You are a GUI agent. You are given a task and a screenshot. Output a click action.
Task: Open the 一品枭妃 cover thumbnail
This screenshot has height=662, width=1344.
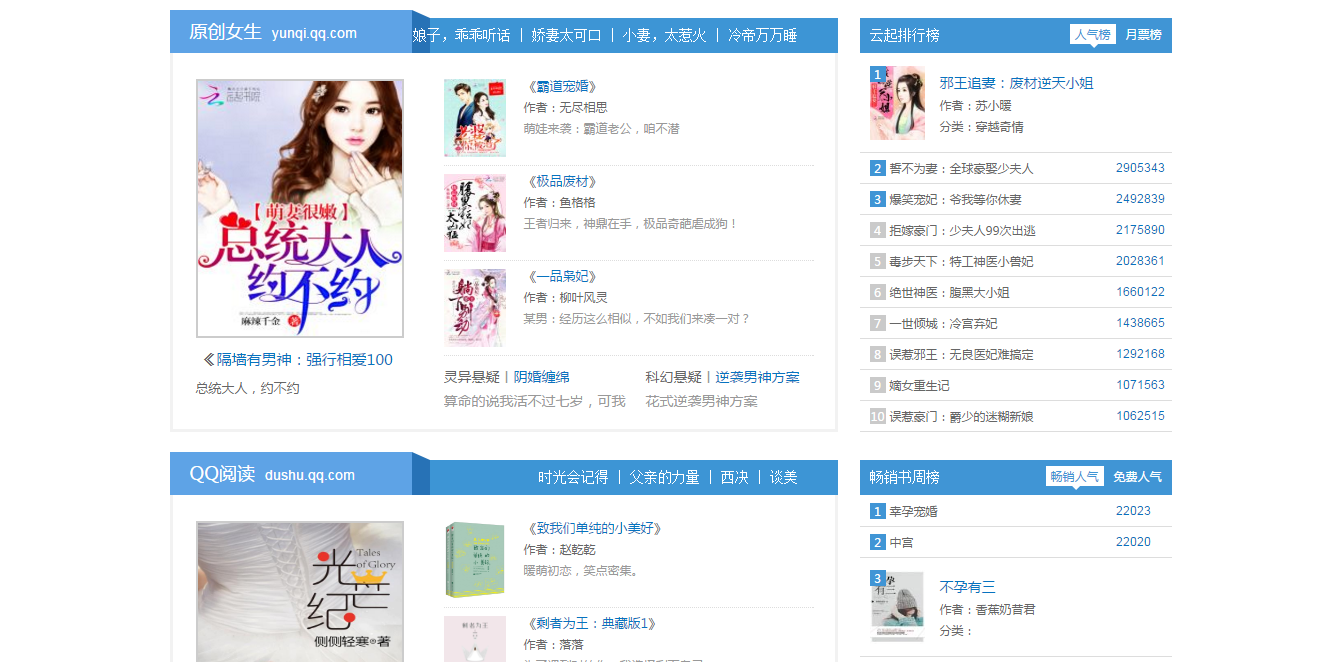click(x=475, y=308)
